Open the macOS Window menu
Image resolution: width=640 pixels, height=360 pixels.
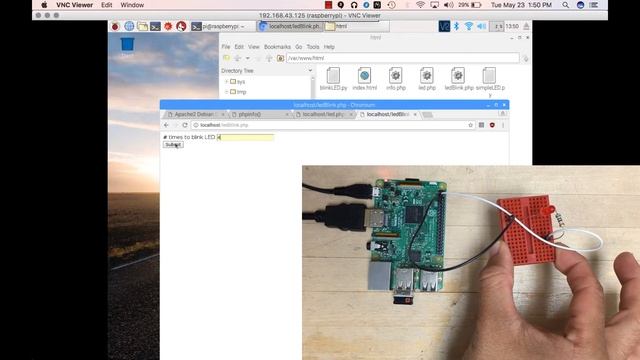tap(132, 5)
